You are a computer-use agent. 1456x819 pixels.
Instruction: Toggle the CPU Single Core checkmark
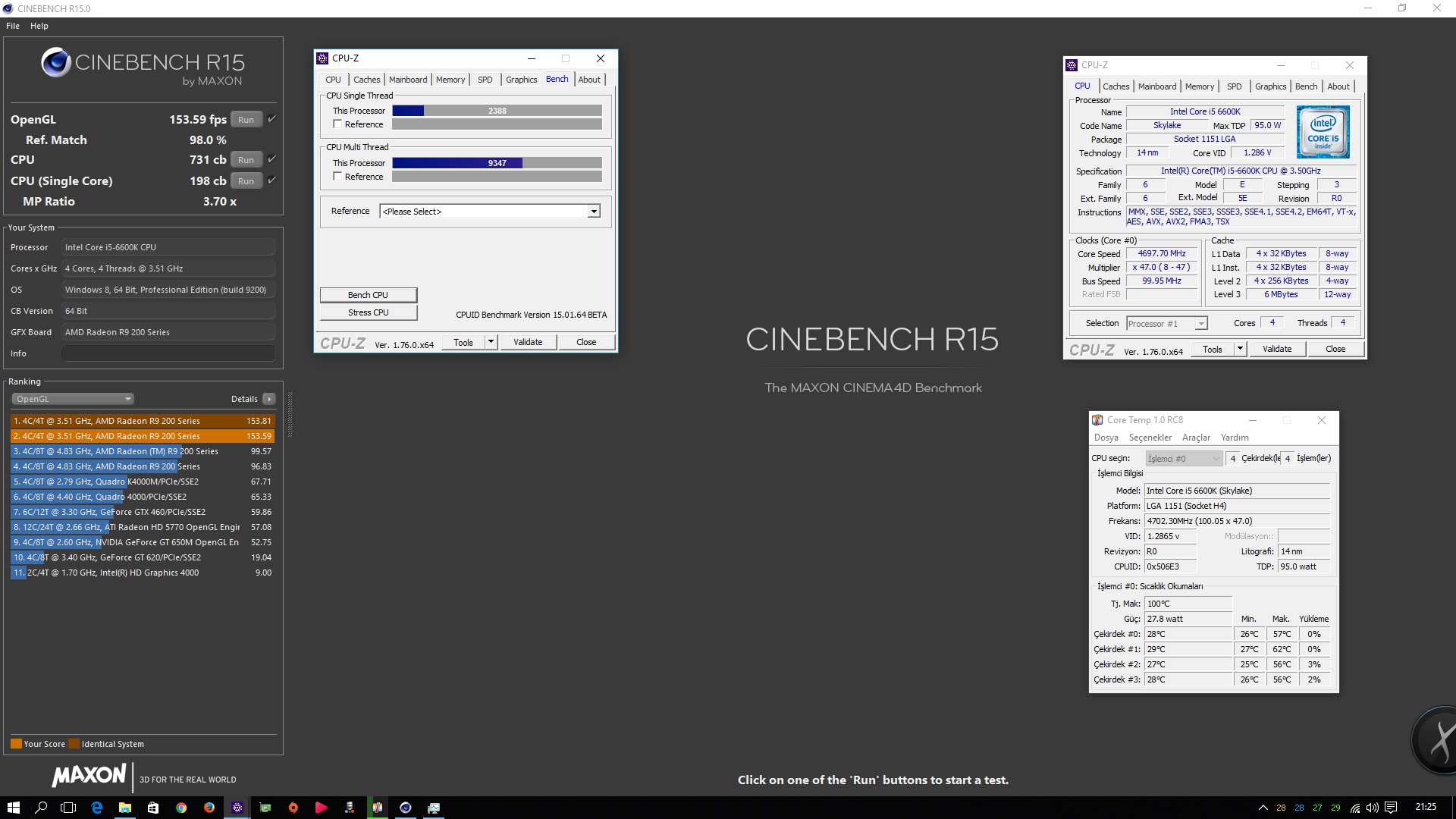pos(271,180)
